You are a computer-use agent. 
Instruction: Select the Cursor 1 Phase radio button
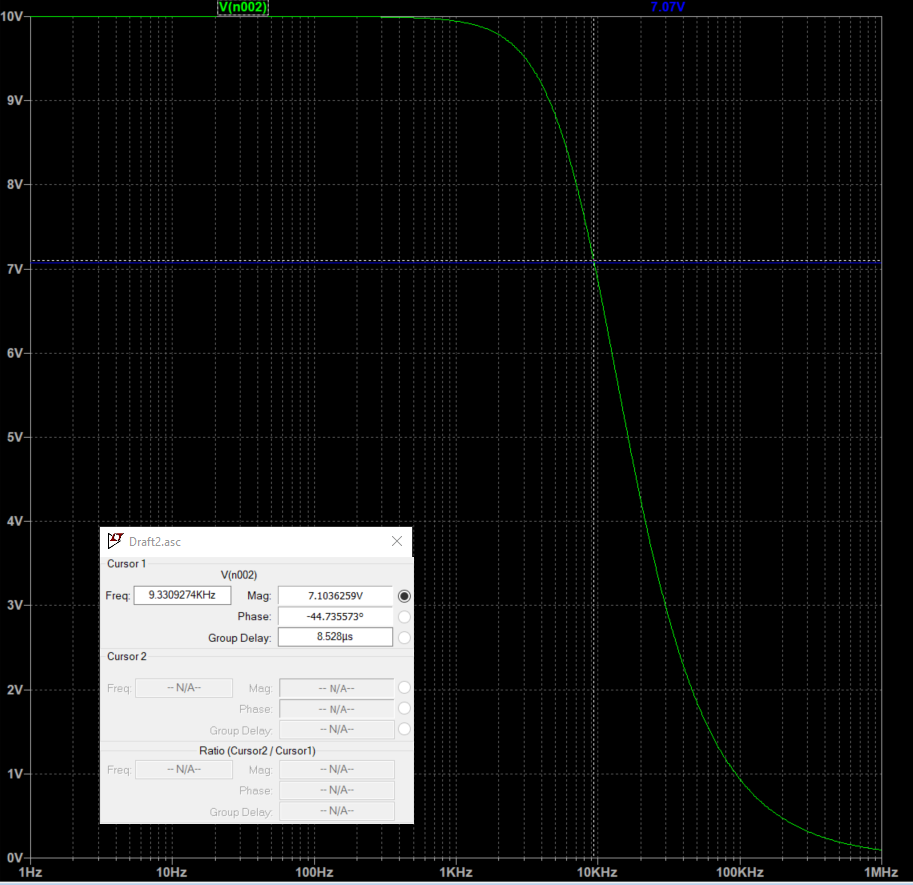pos(404,617)
